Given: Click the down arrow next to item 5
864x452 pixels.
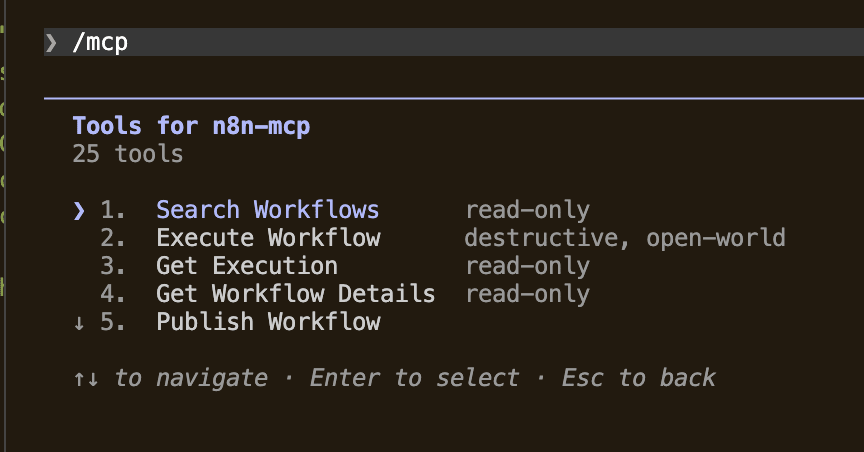Looking at the screenshot, I should coord(79,323).
